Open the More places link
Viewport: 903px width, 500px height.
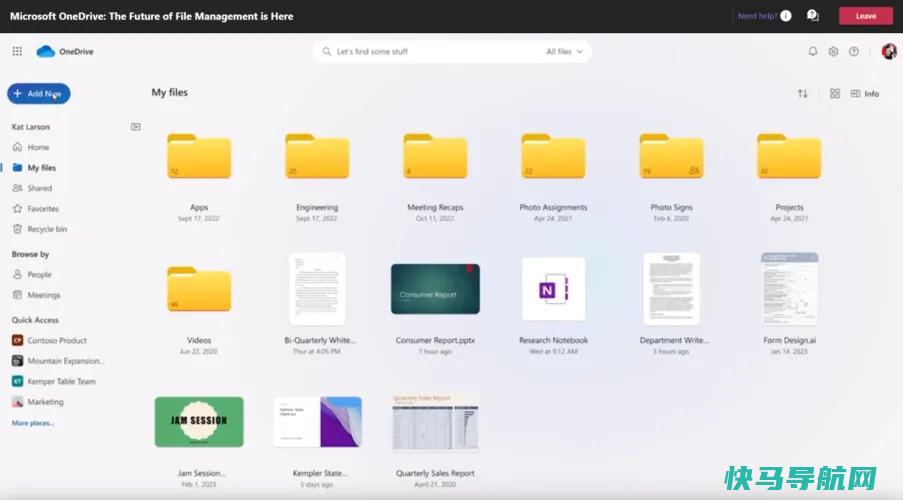33,423
